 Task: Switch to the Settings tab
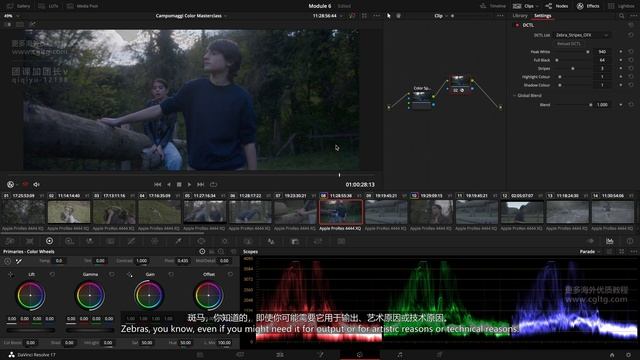542,16
